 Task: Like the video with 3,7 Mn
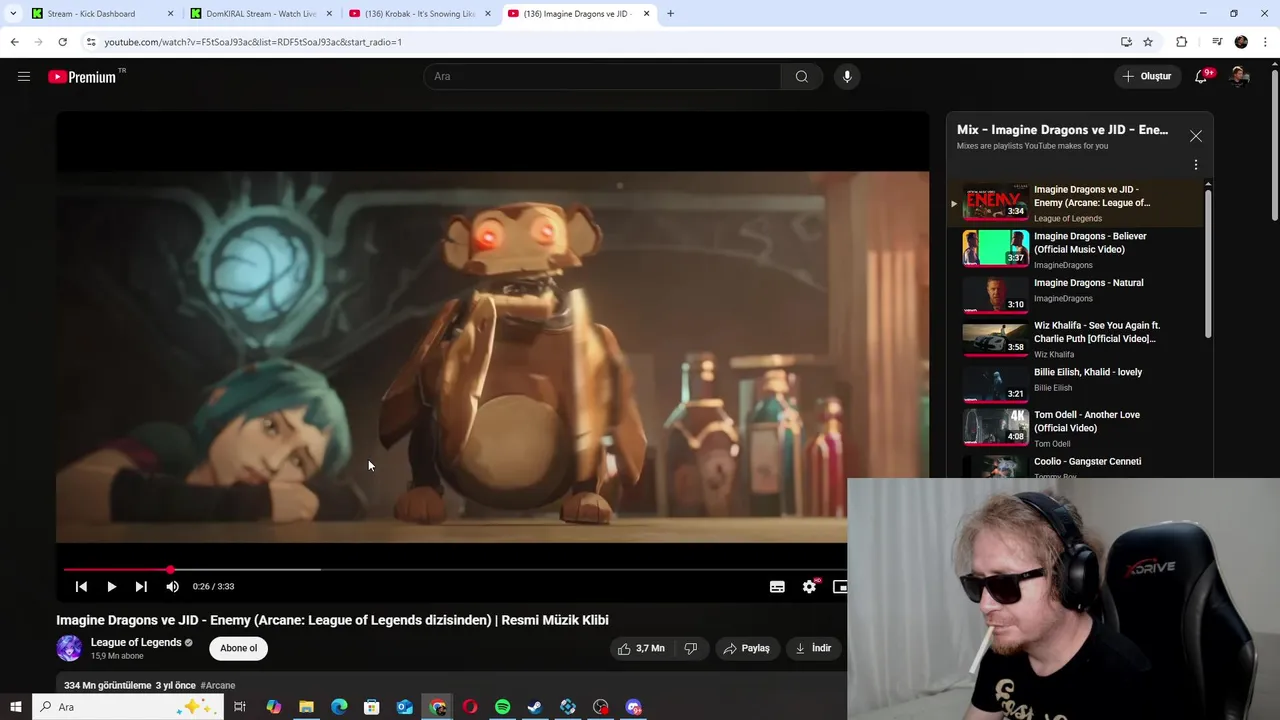641,648
